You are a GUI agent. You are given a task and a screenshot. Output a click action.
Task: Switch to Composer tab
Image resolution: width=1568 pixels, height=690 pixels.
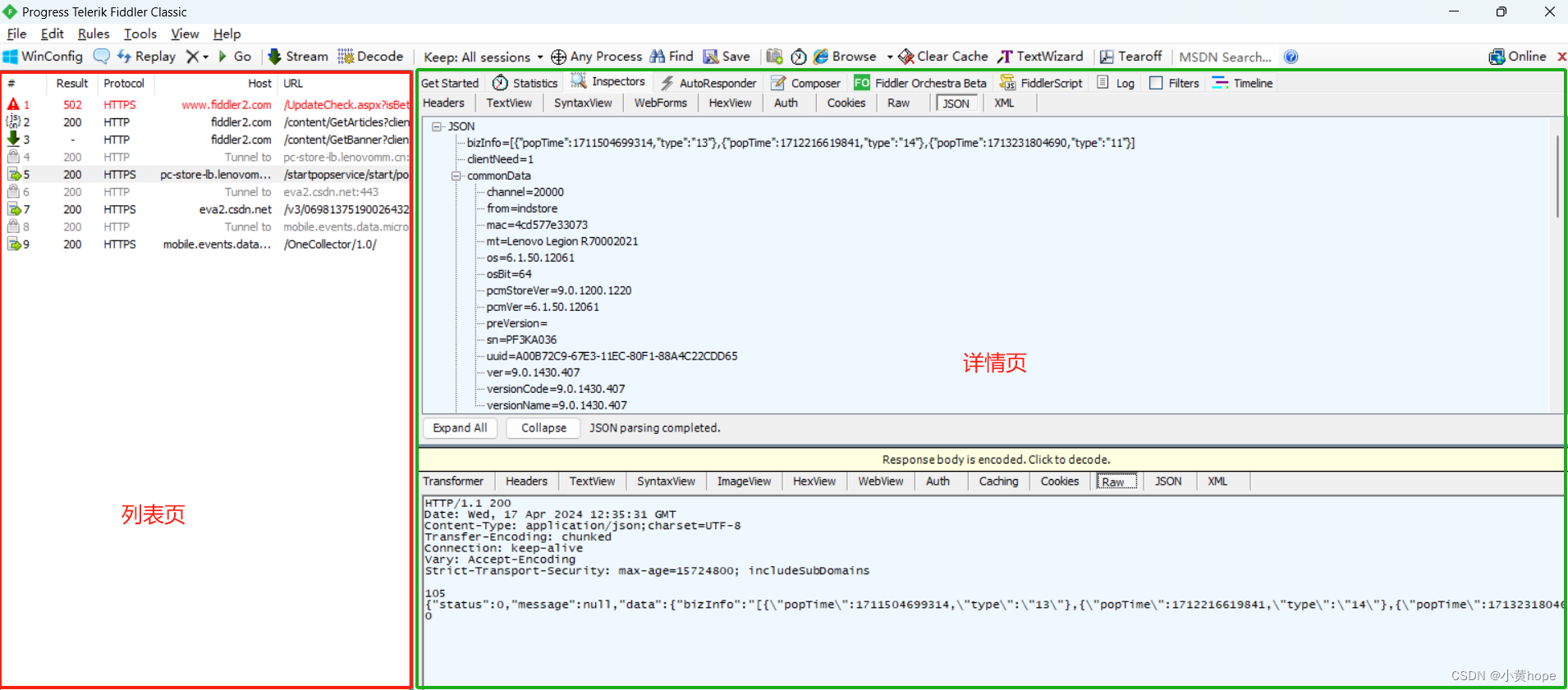coord(805,83)
